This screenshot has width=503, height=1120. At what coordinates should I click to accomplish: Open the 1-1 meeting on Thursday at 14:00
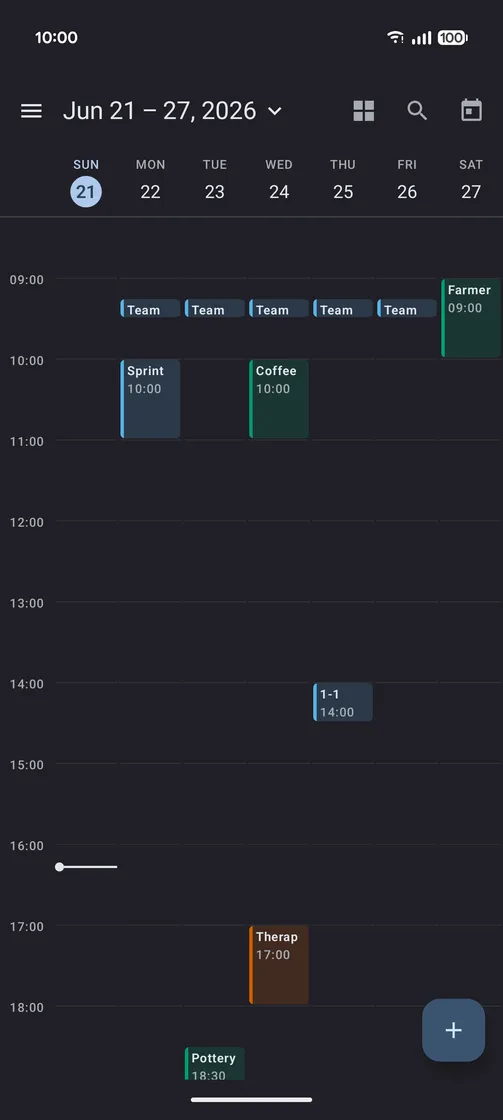point(343,702)
